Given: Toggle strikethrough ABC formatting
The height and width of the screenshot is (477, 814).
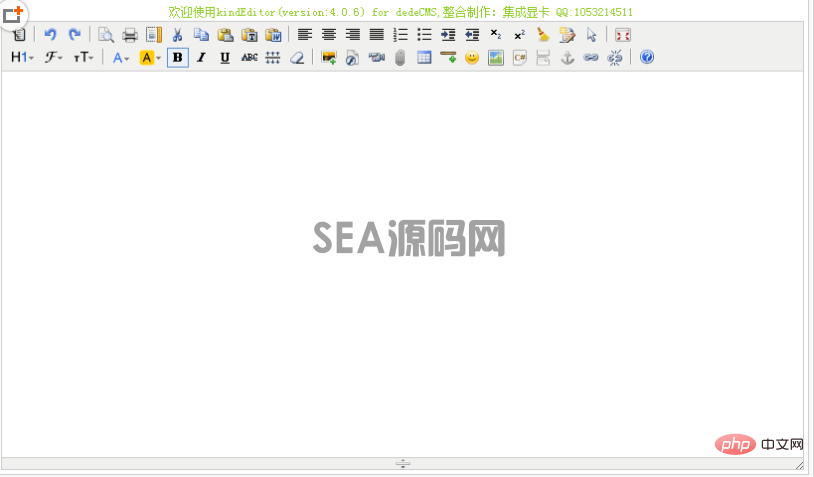Looking at the screenshot, I should click(x=249, y=58).
